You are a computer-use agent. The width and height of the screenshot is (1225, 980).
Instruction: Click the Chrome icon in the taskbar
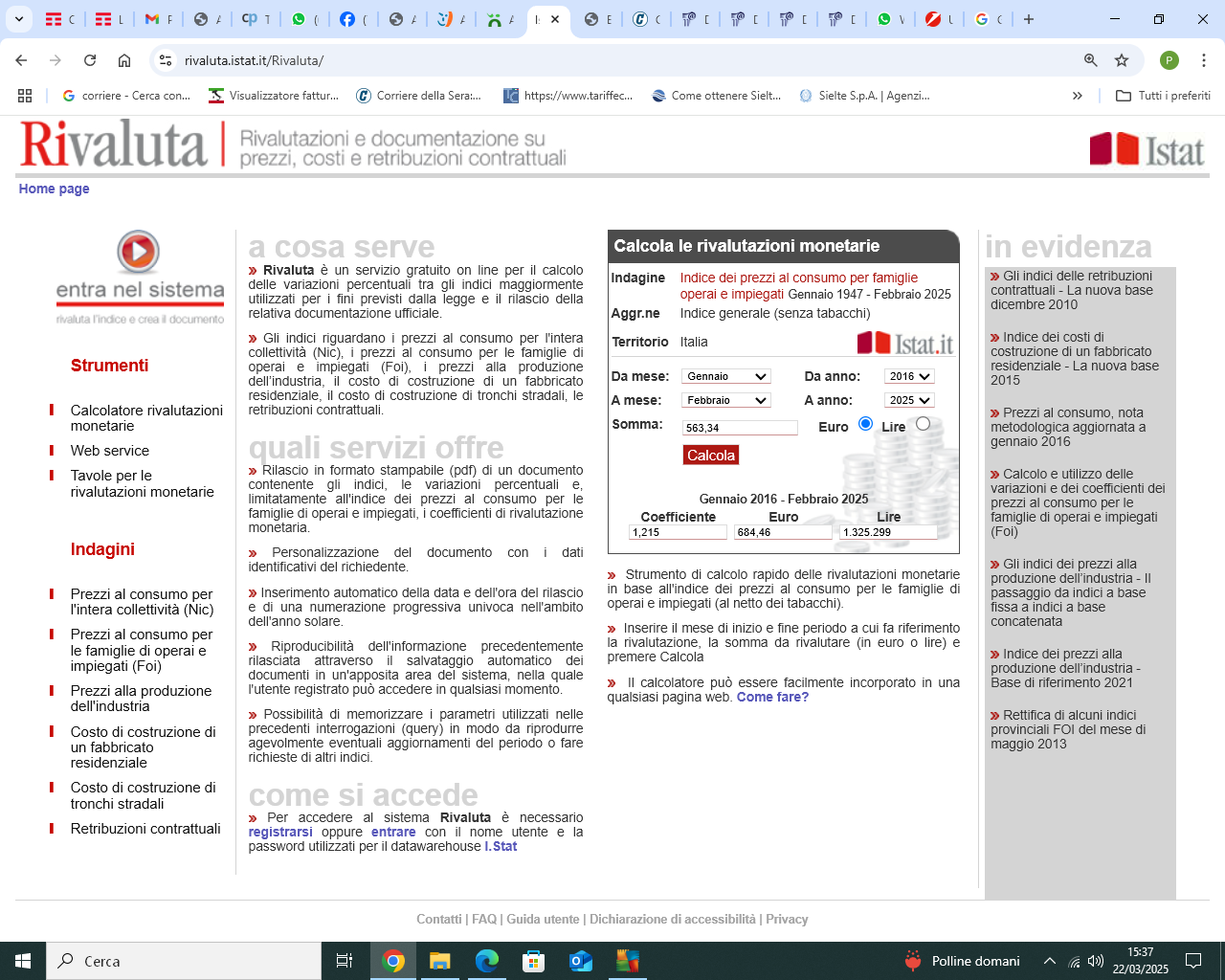[x=393, y=961]
